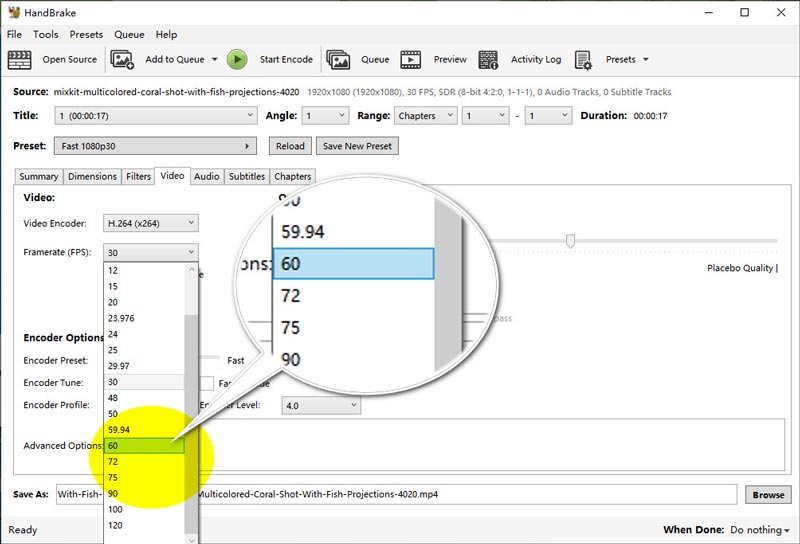Click the Open Source label
The width and height of the screenshot is (800, 544).
pyautogui.click(x=70, y=60)
